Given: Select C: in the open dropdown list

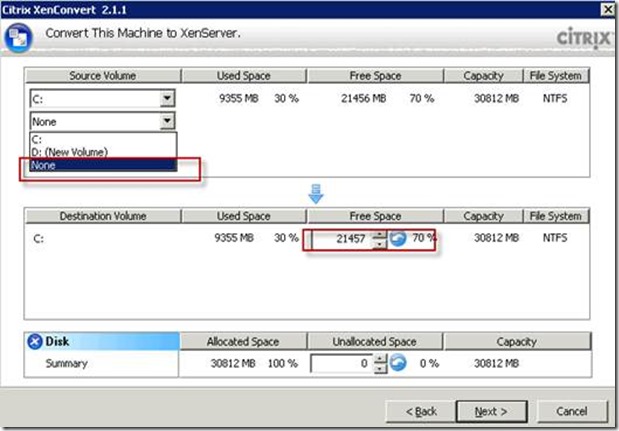Looking at the screenshot, I should [x=103, y=139].
